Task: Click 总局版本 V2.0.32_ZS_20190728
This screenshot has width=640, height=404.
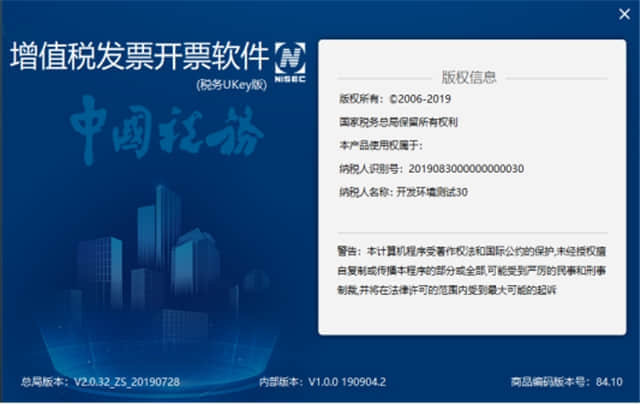Action: pos(100,382)
